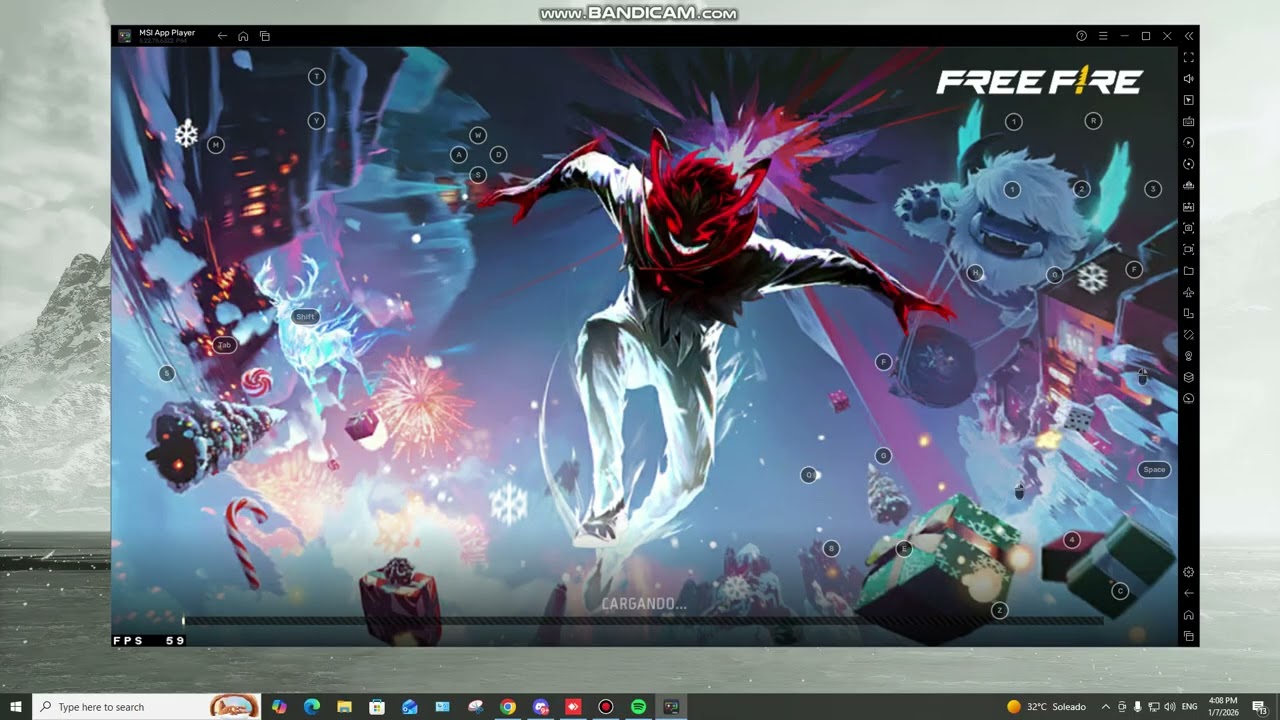Click the C key overlay marker

pos(1120,591)
